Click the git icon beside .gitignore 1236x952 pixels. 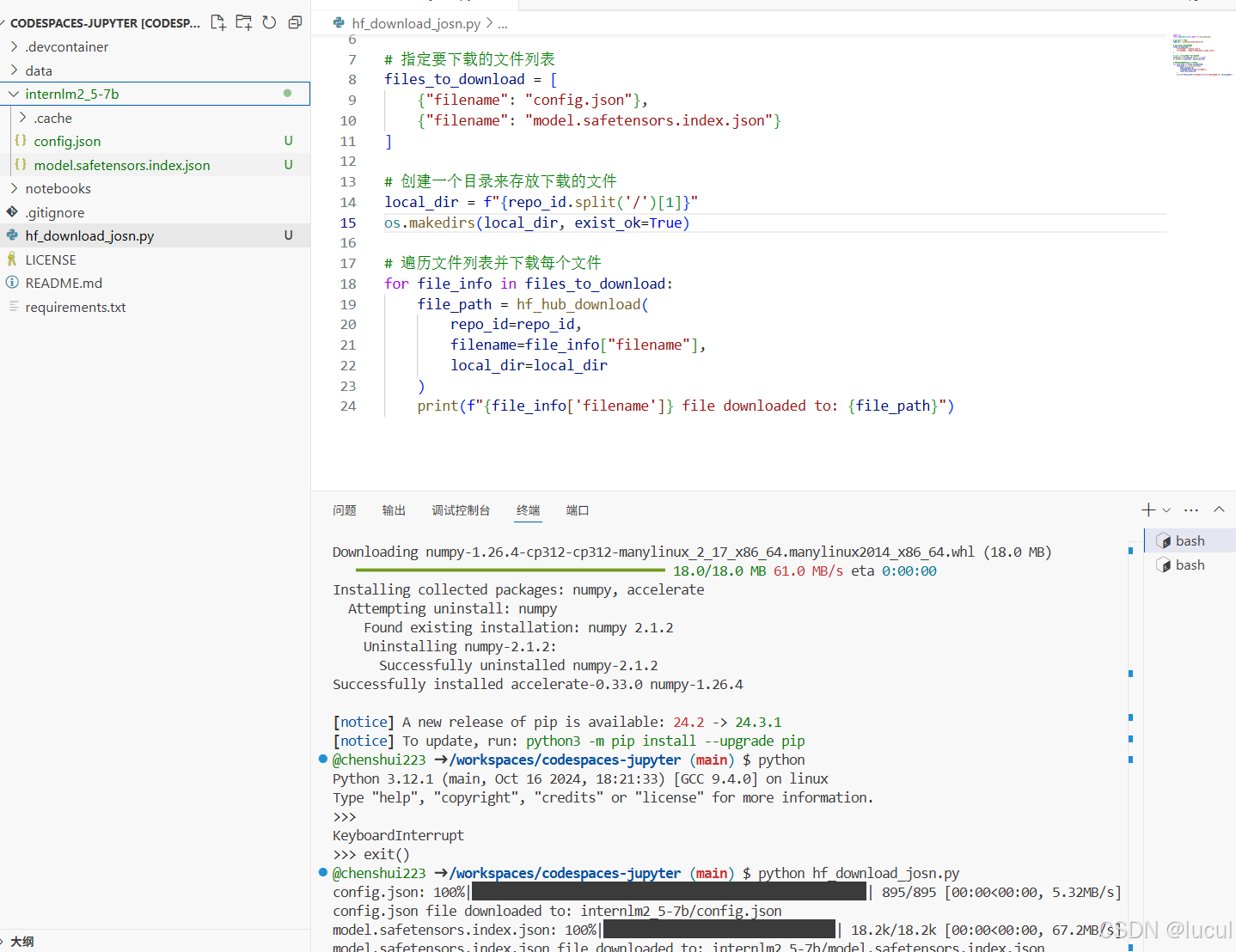click(12, 211)
